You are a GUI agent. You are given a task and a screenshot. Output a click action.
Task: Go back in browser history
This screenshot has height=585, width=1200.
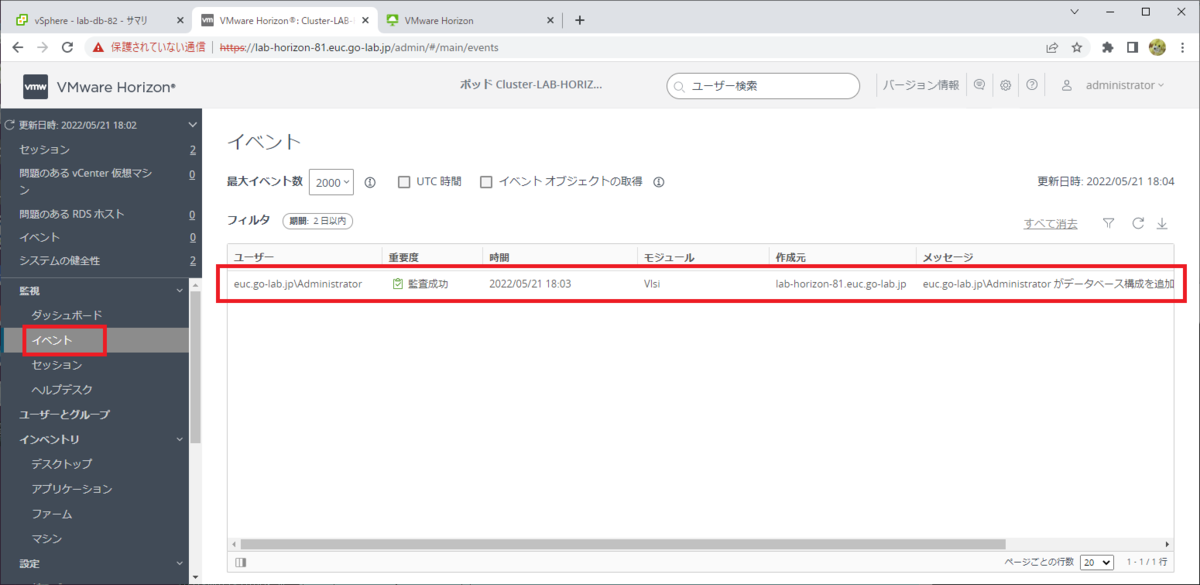tap(17, 47)
